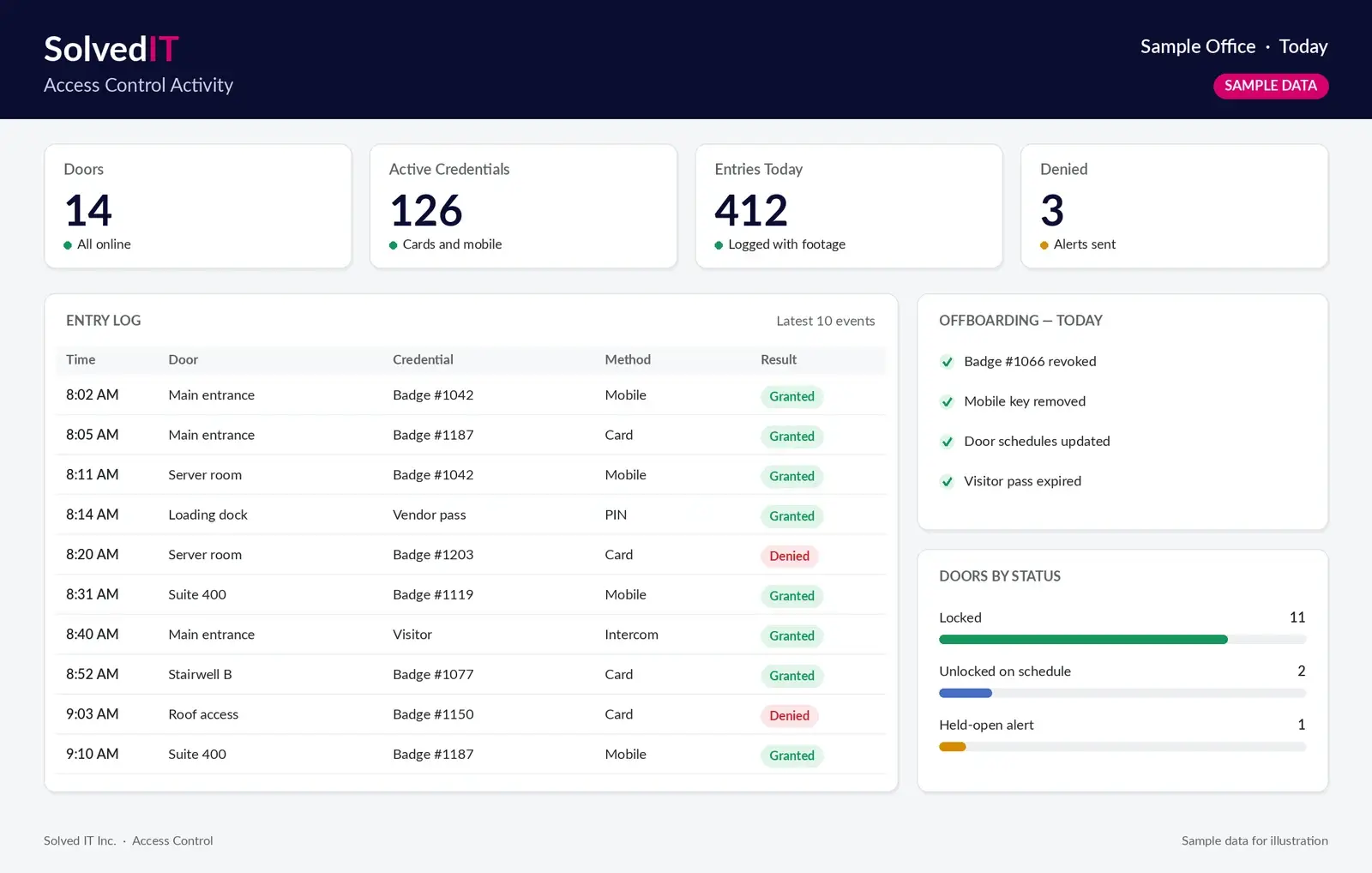Click the Credential column header
This screenshot has height=873, width=1372.
[x=423, y=360]
